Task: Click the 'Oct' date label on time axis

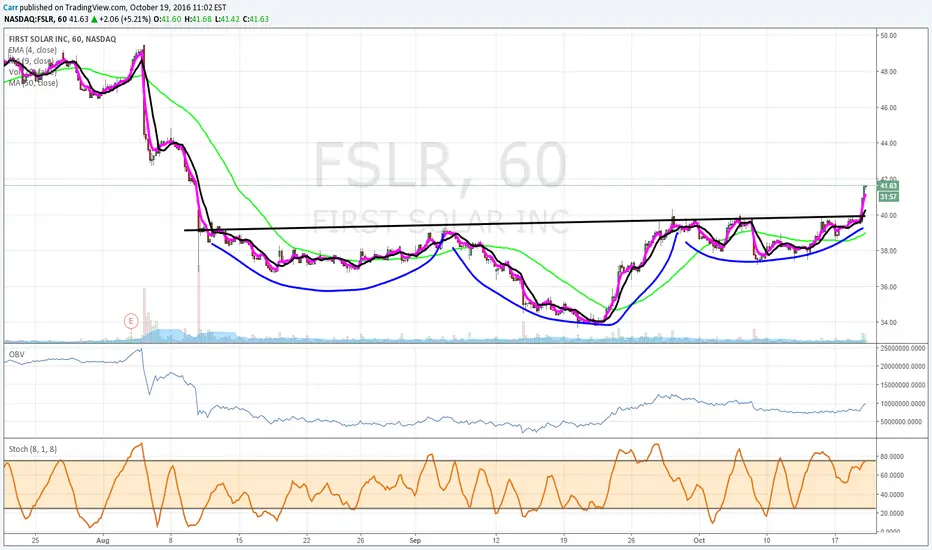Action: coord(699,540)
